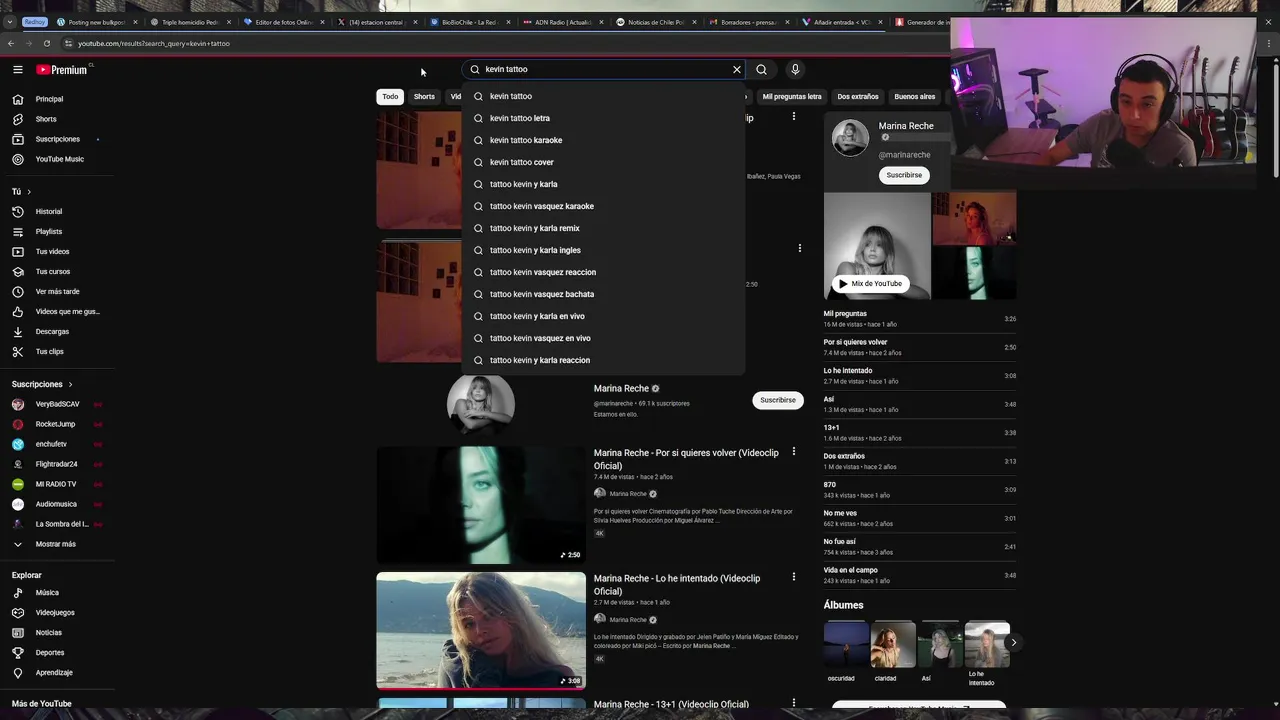
Task: Open Tus videos in sidebar
Action: [52, 251]
